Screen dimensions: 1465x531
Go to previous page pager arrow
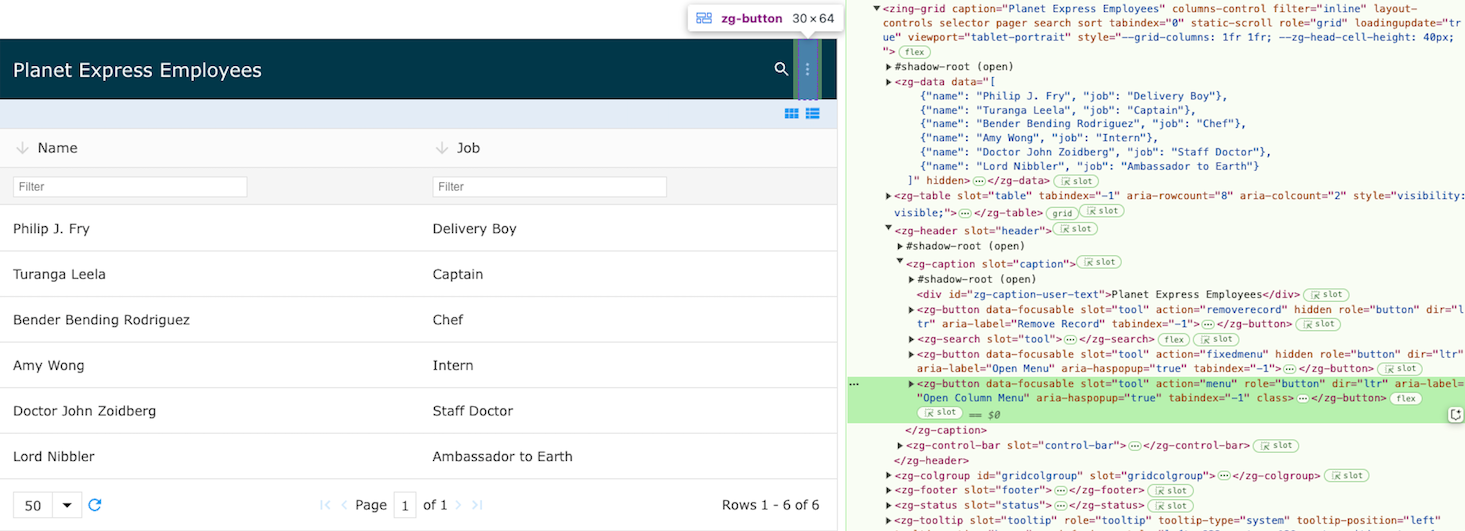click(x=345, y=505)
